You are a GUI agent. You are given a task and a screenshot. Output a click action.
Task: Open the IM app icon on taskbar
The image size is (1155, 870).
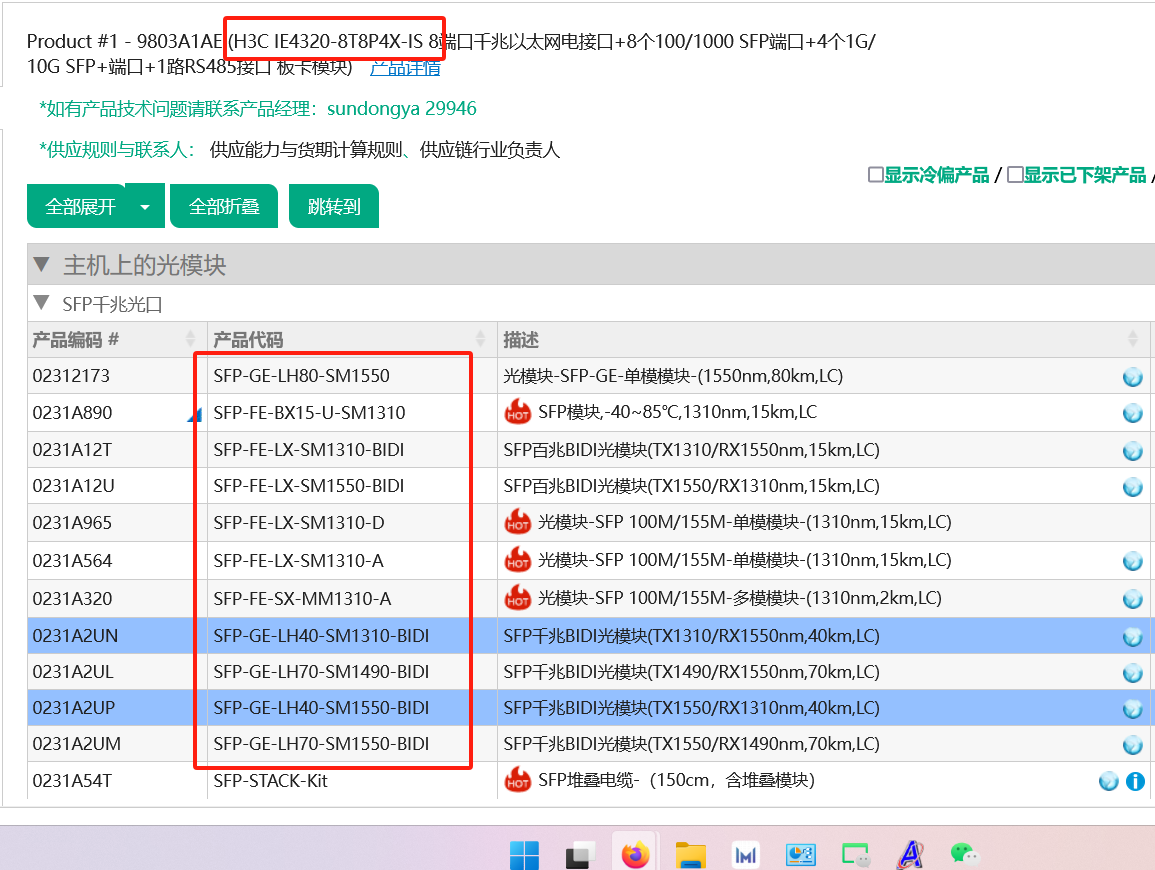coord(745,855)
